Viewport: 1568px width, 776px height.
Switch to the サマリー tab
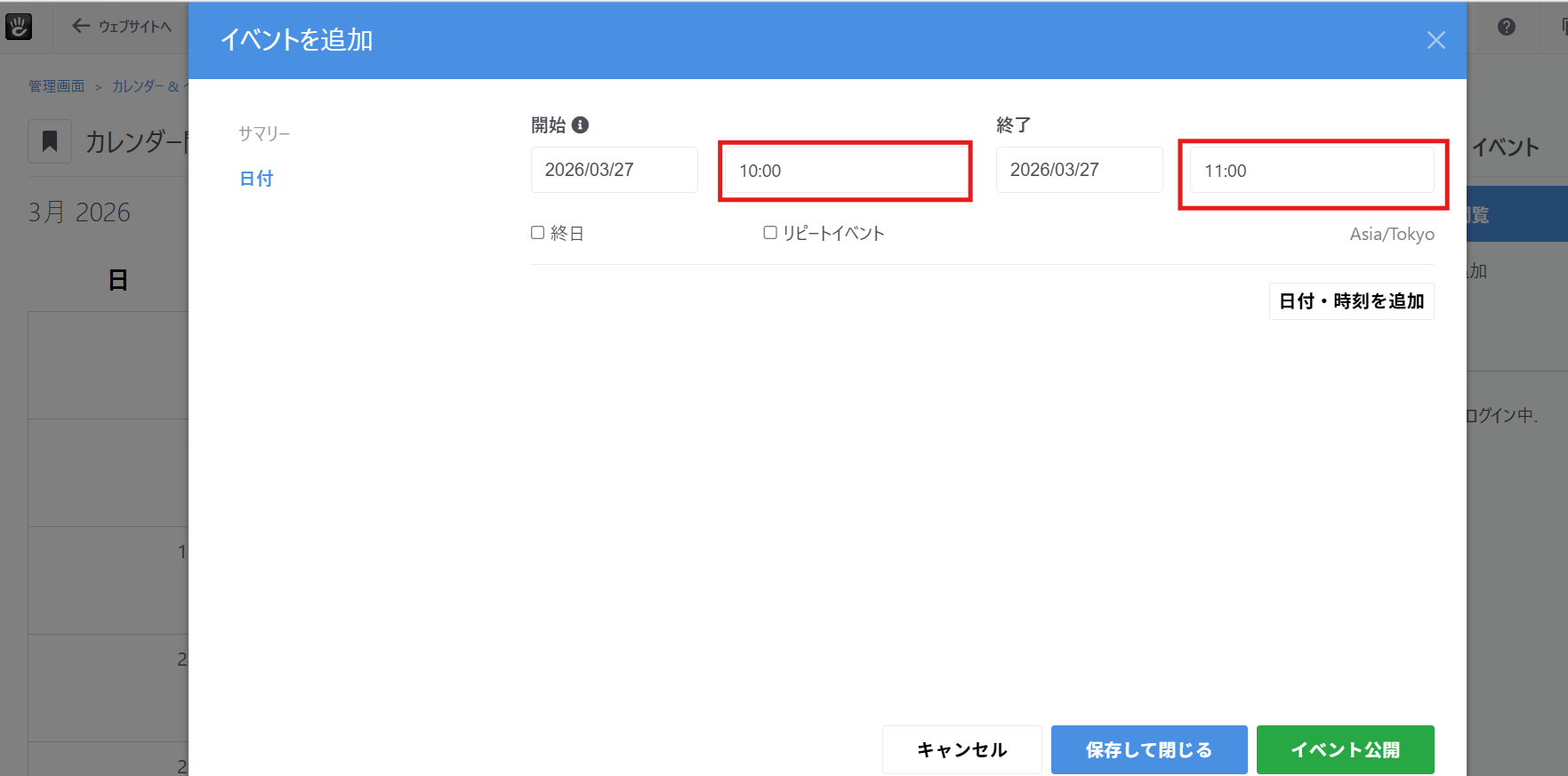pyautogui.click(x=264, y=133)
